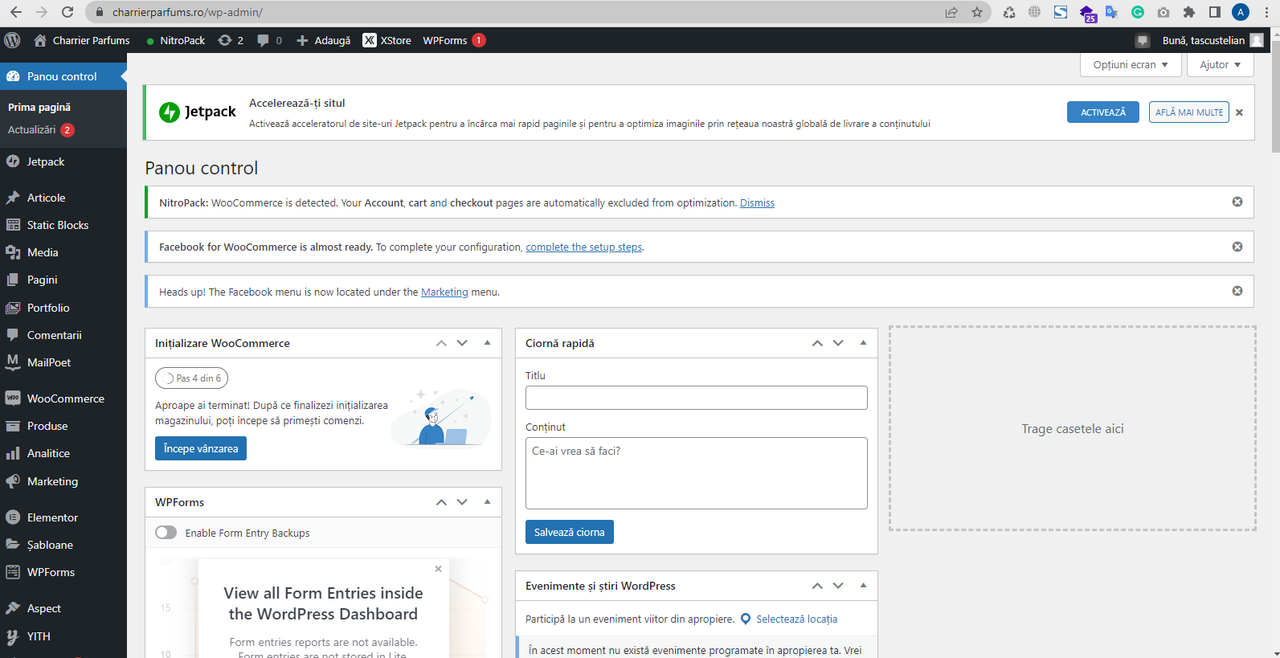Open the complete the setup steps link

tap(584, 247)
